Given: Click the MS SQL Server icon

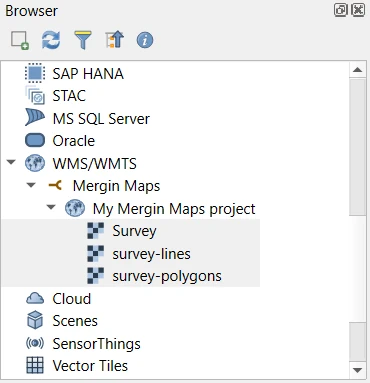Looking at the screenshot, I should 35,118.
